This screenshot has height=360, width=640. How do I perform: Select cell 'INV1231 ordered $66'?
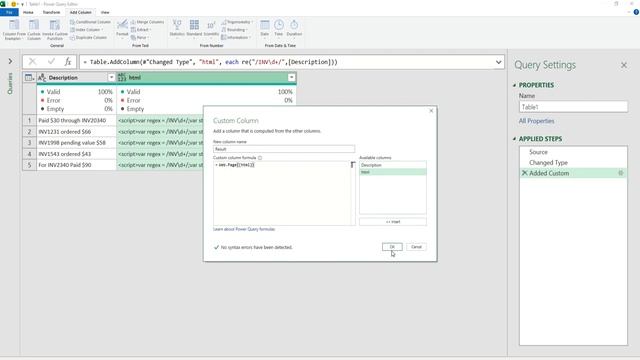coord(76,132)
